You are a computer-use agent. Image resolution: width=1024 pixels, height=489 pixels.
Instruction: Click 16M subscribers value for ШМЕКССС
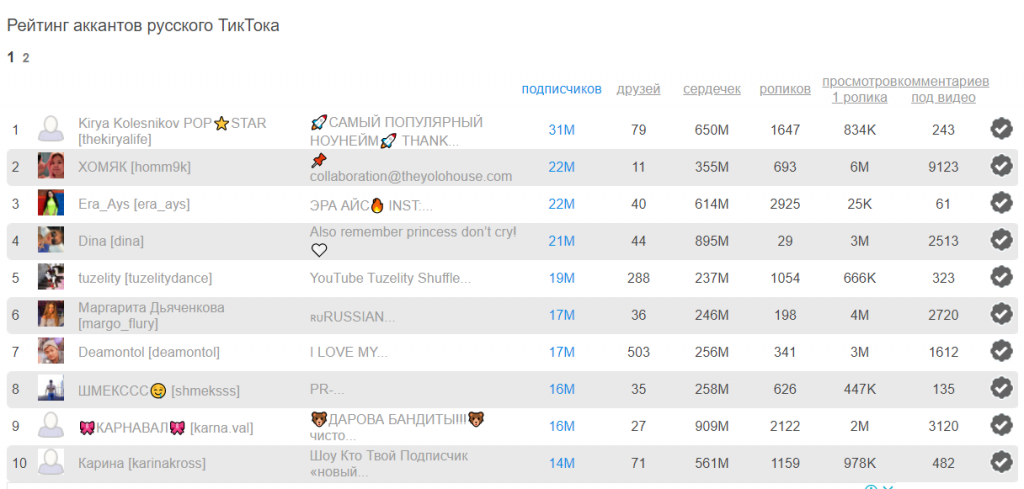562,389
